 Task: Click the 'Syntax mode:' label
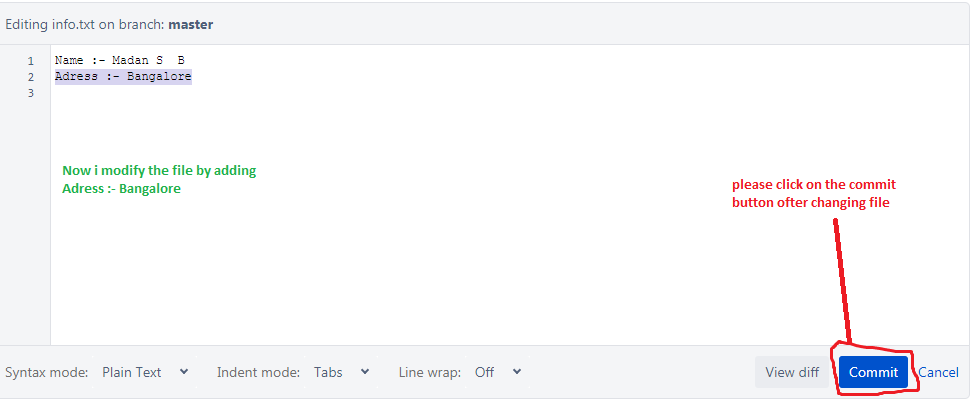tap(47, 372)
